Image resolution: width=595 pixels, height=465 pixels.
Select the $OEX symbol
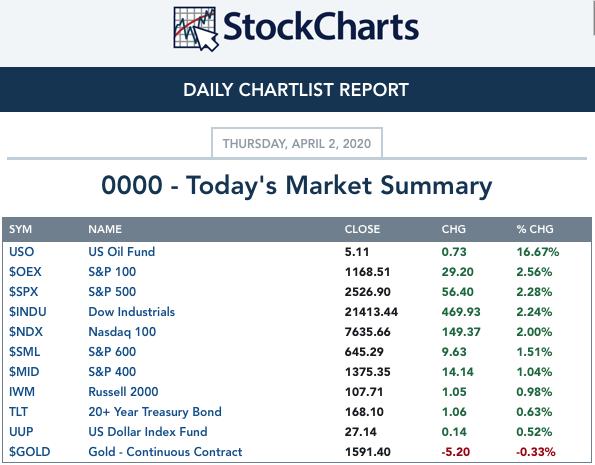(25, 272)
